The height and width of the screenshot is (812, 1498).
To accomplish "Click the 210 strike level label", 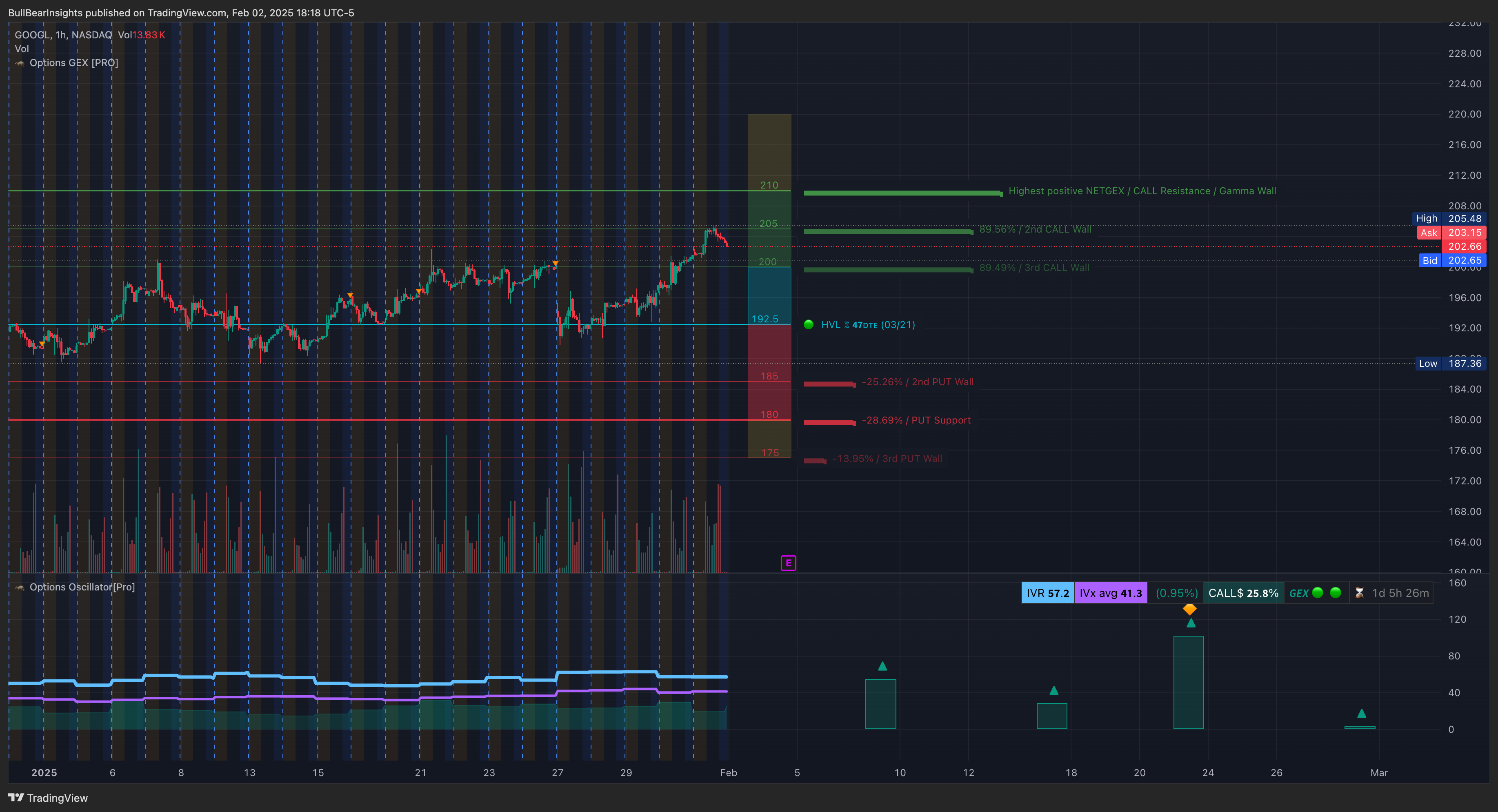I will pos(769,185).
